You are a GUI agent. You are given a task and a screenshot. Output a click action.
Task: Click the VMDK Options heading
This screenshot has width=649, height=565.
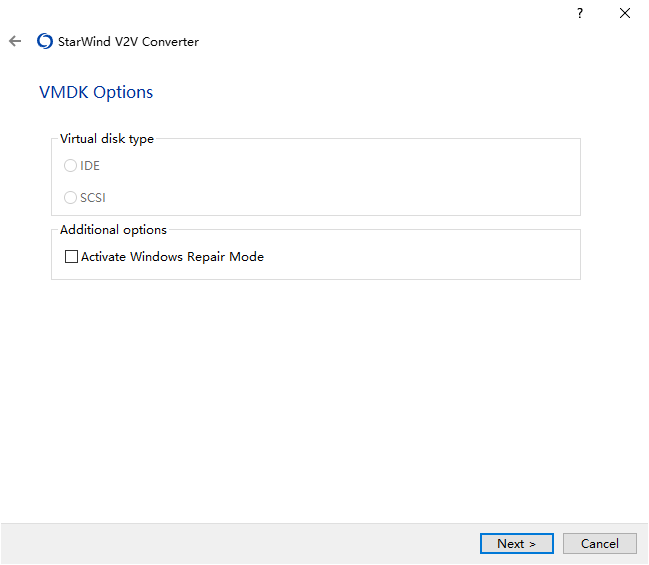(96, 92)
